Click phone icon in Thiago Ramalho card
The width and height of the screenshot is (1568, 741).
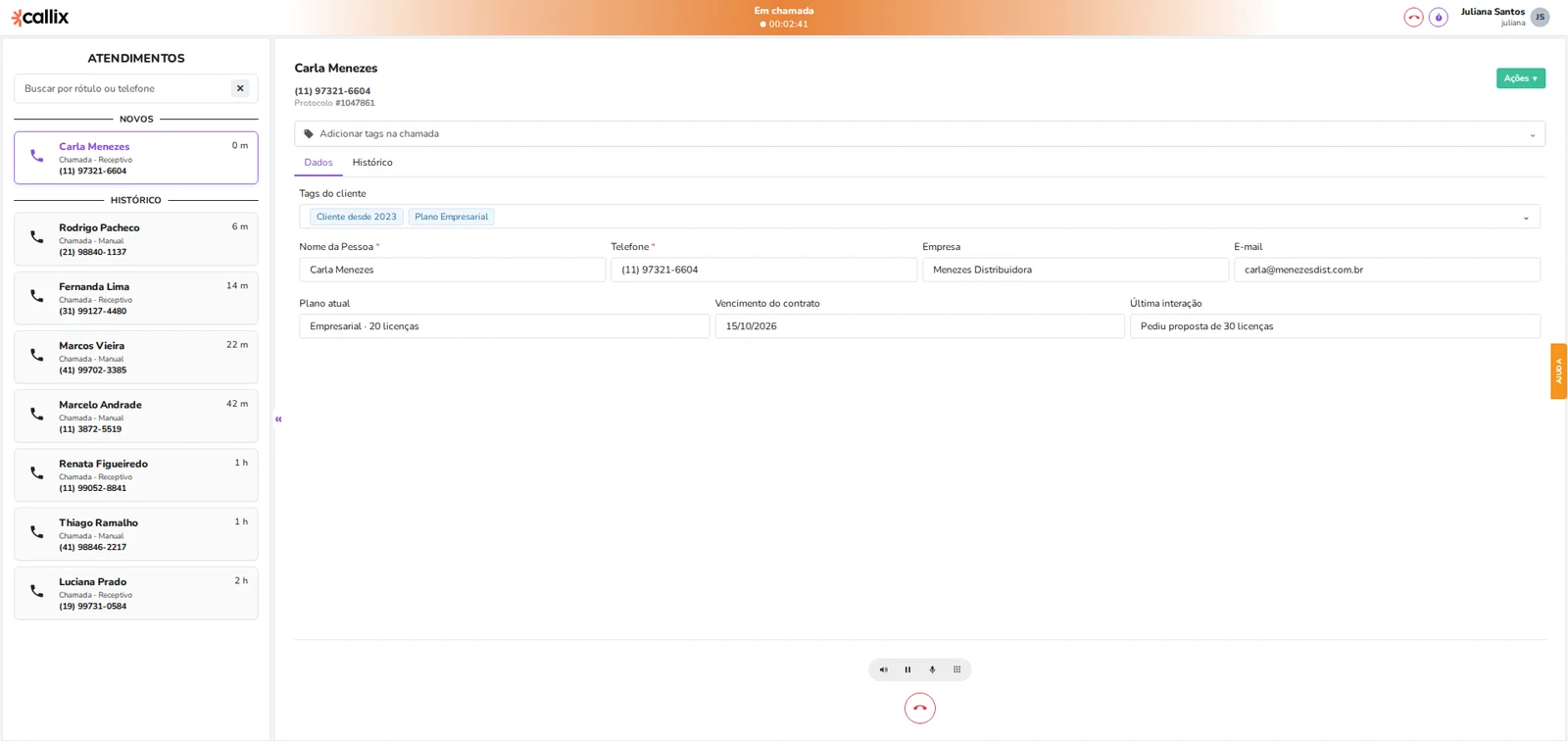(x=36, y=531)
